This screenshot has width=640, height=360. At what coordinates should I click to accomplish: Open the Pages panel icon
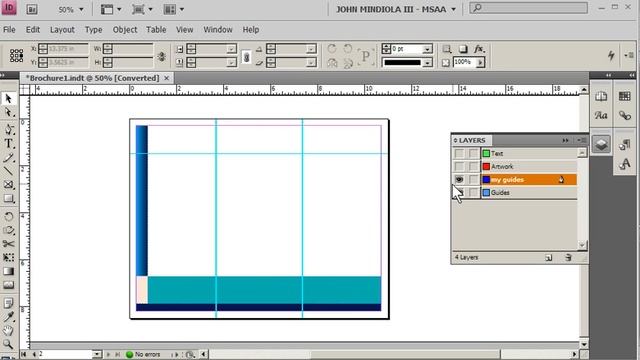(x=601, y=96)
